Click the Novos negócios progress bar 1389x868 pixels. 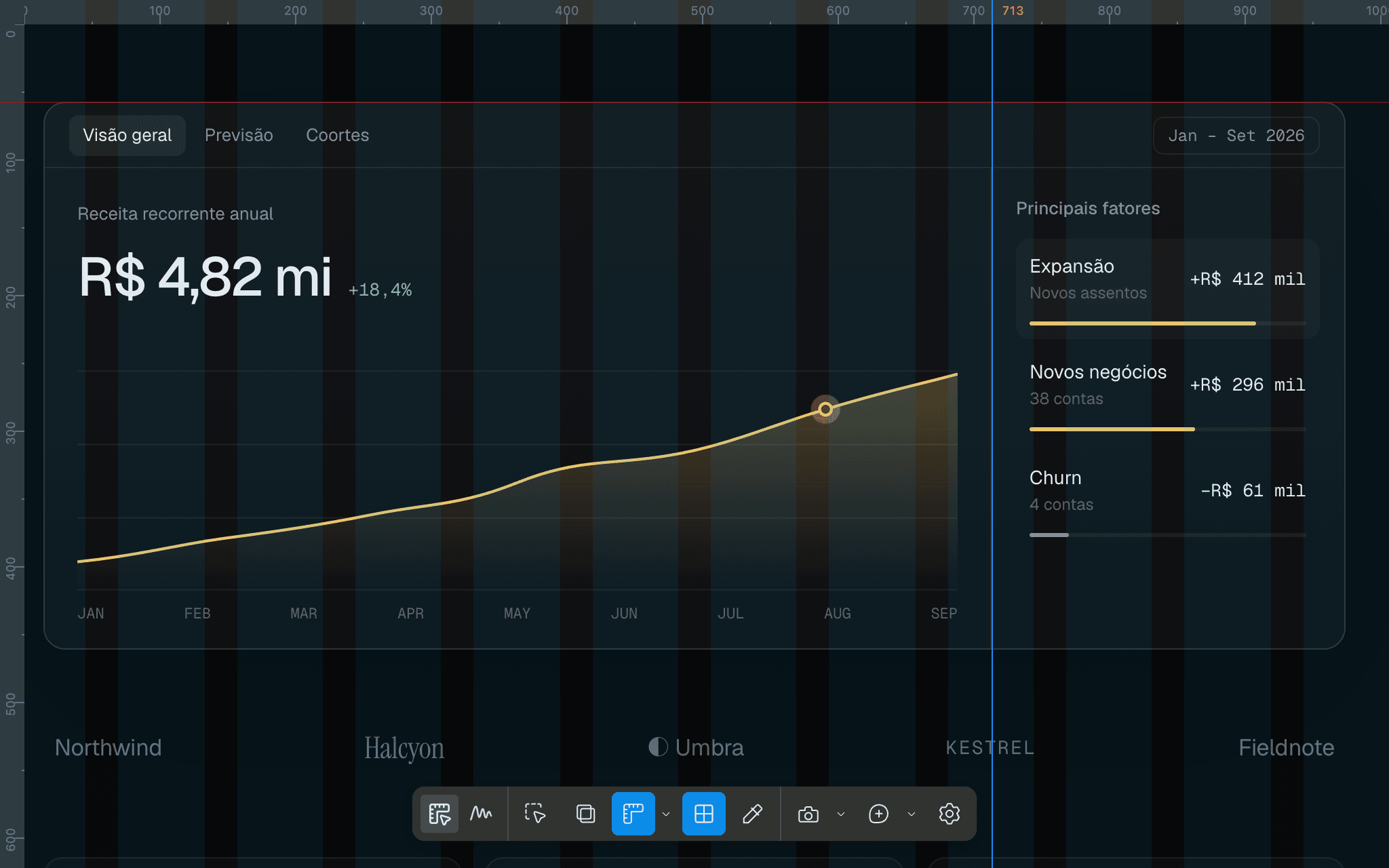tap(1167, 429)
